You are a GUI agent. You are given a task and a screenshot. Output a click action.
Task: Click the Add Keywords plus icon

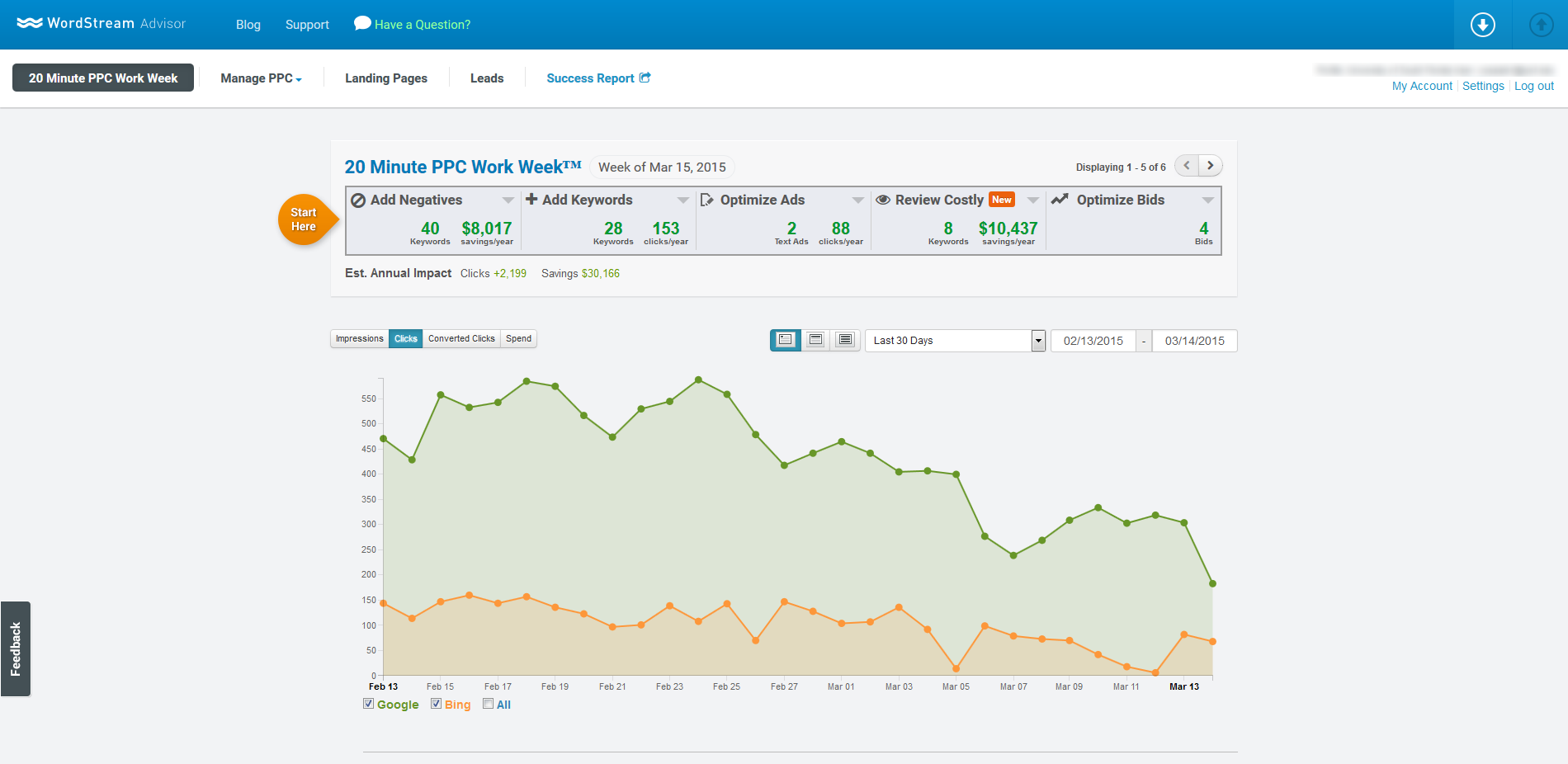point(531,200)
